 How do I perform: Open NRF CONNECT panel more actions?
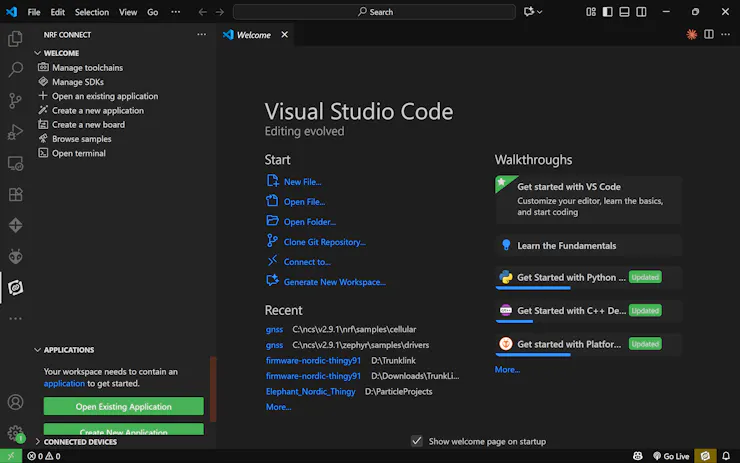(x=202, y=34)
